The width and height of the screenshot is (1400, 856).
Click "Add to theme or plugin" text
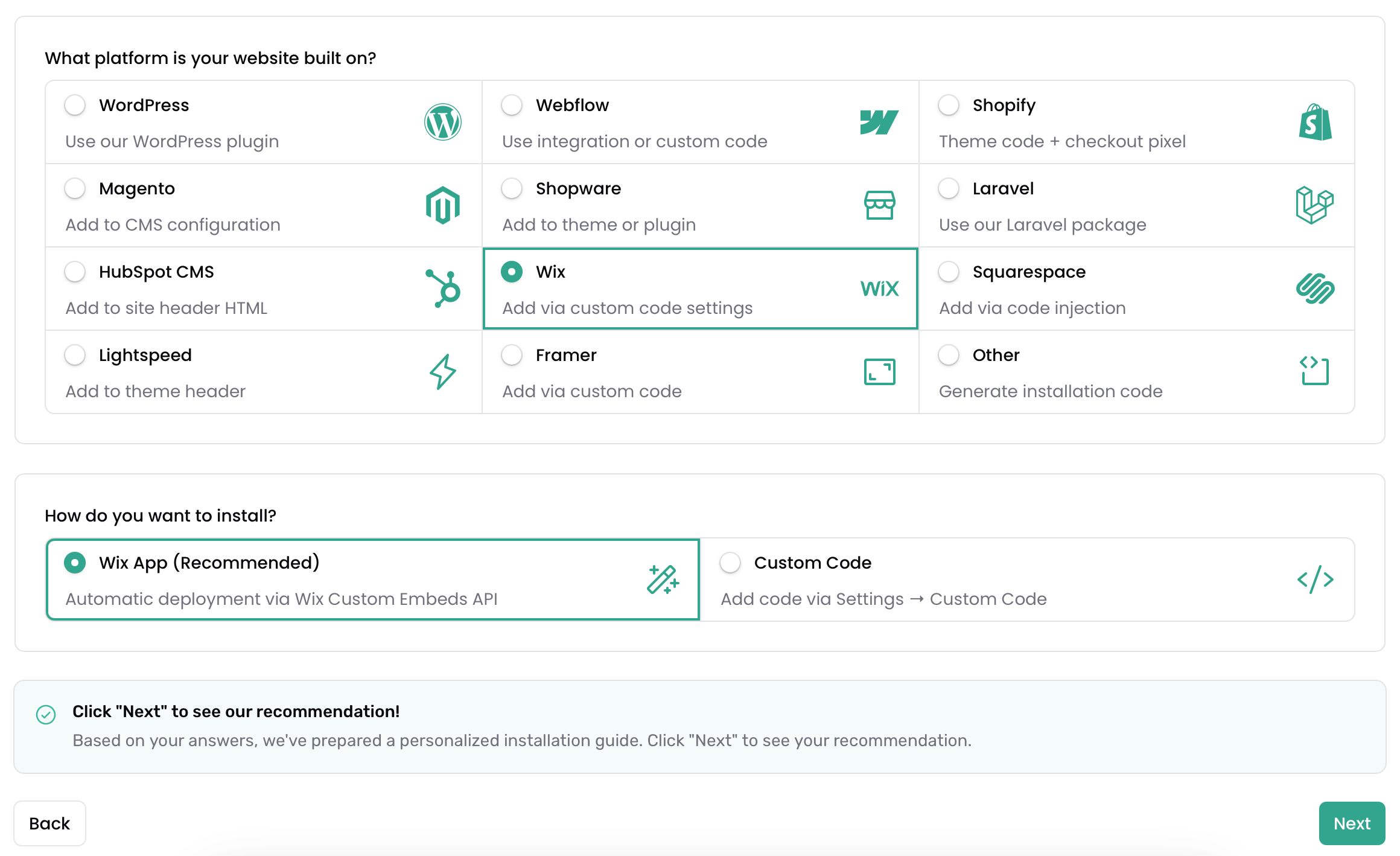(599, 225)
